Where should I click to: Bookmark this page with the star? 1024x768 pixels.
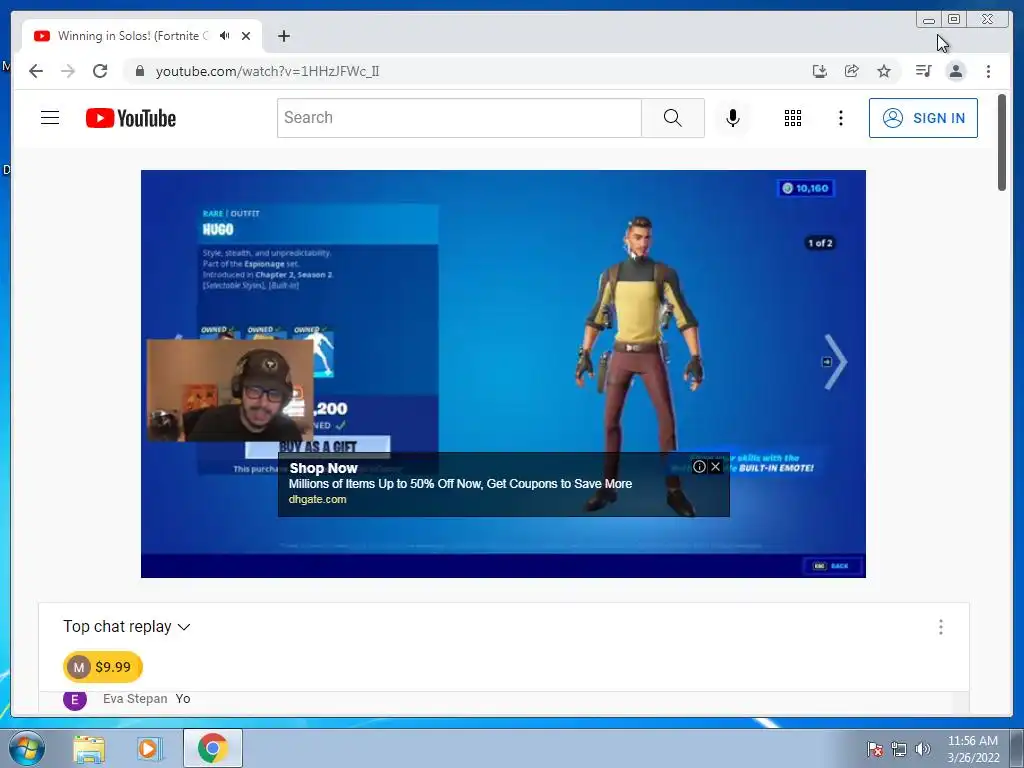coord(884,71)
